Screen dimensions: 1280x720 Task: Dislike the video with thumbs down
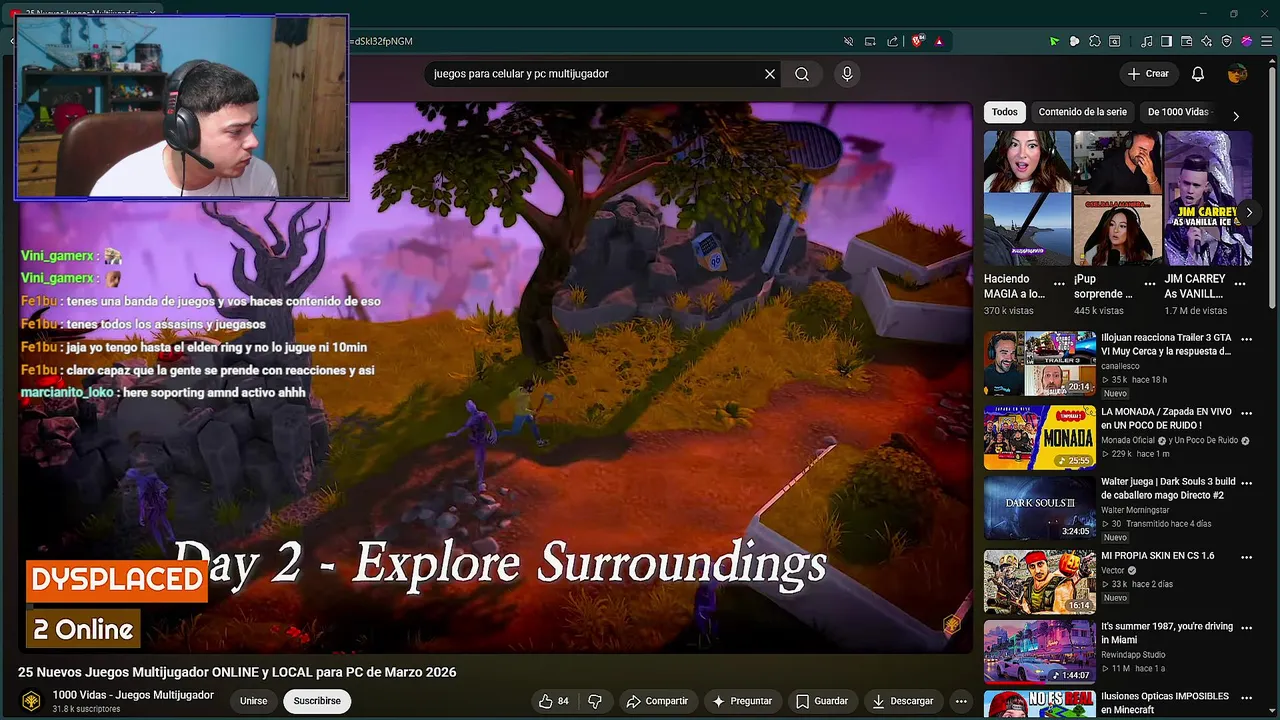(x=595, y=701)
